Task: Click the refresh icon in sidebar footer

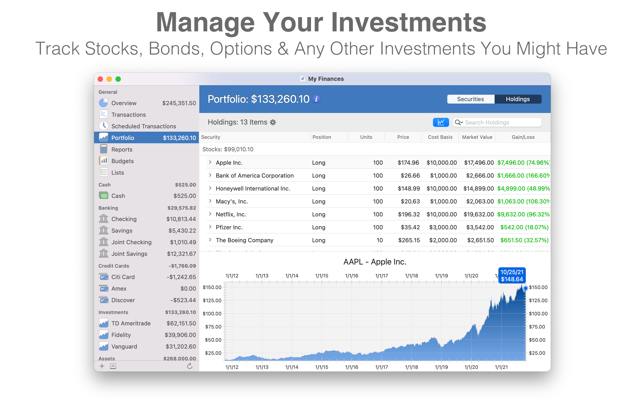Action: pyautogui.click(x=189, y=366)
